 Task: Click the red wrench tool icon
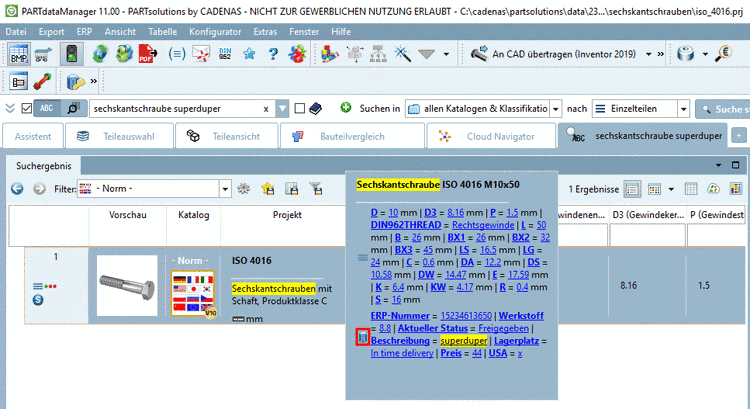coord(43,82)
